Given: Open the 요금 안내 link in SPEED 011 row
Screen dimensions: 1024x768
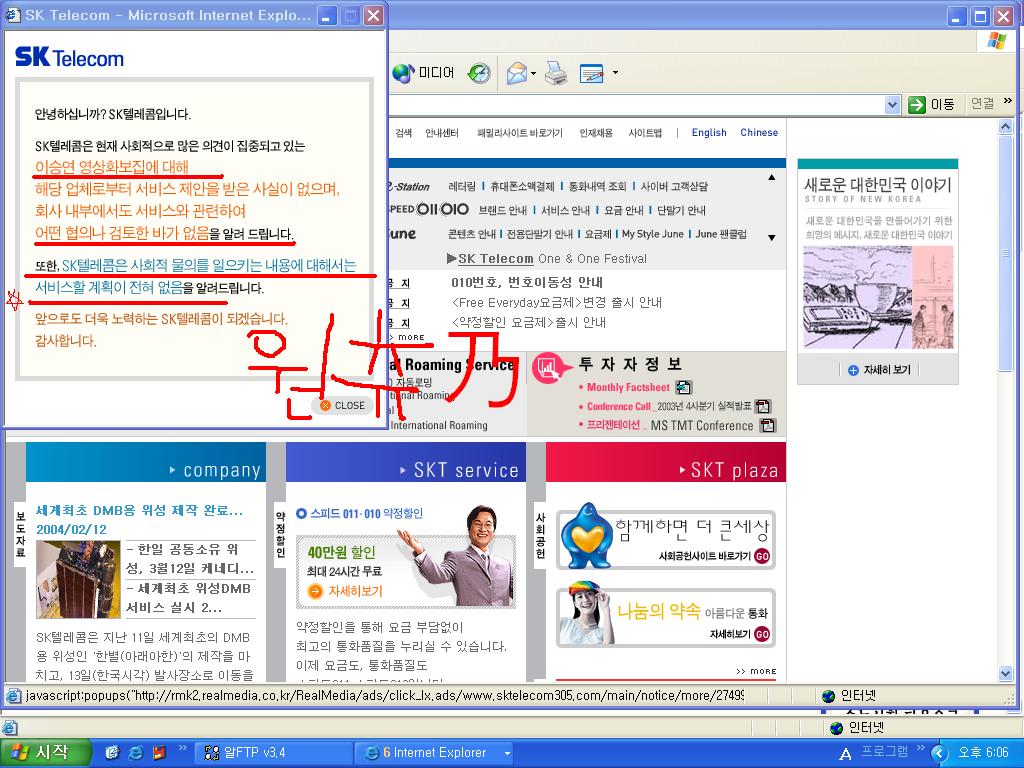Looking at the screenshot, I should coord(624,210).
